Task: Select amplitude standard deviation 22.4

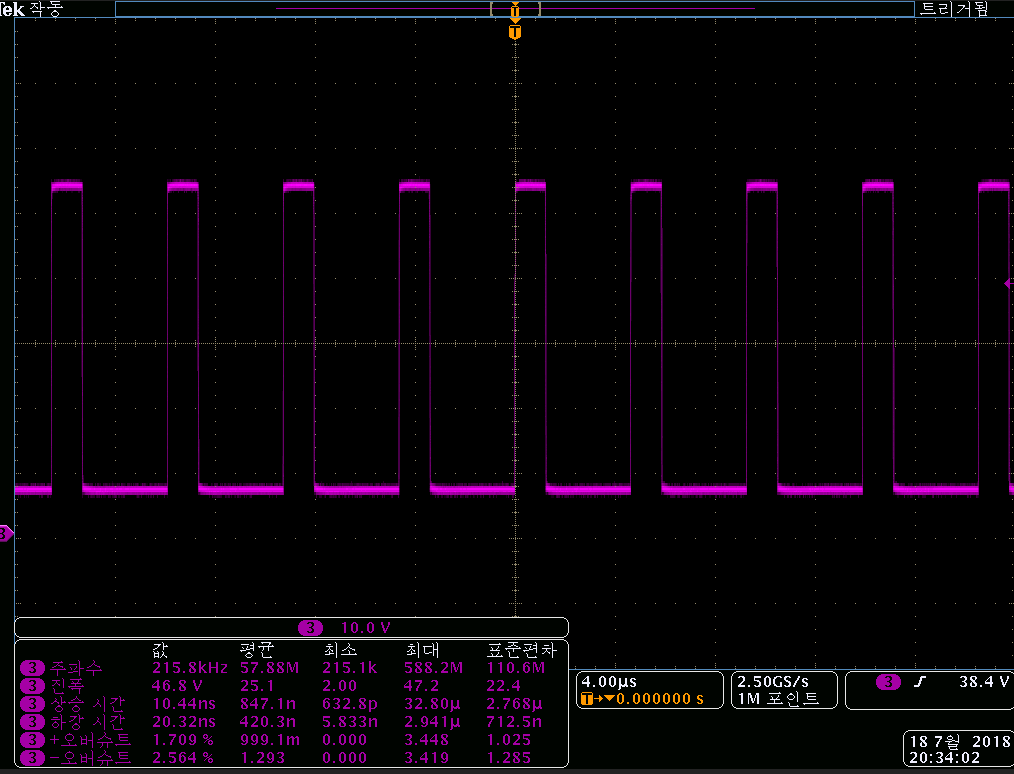Action: click(x=504, y=685)
